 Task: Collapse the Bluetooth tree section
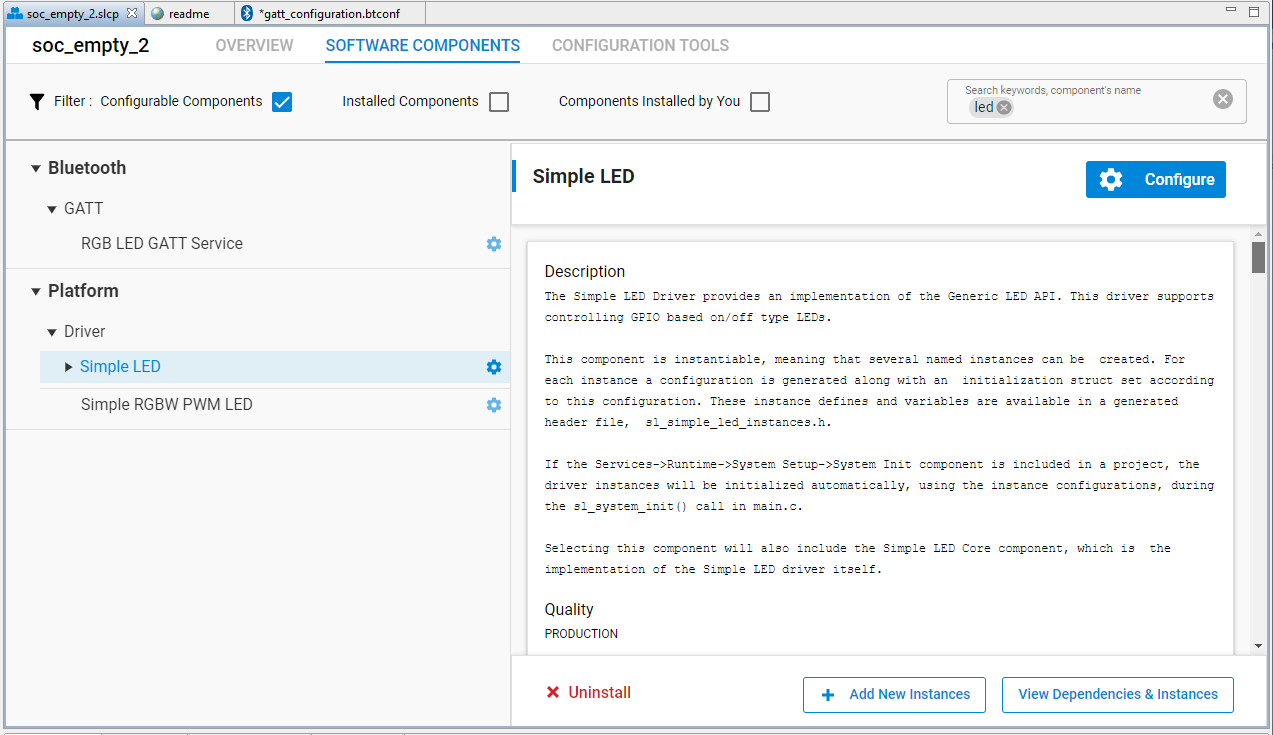[x=36, y=168]
